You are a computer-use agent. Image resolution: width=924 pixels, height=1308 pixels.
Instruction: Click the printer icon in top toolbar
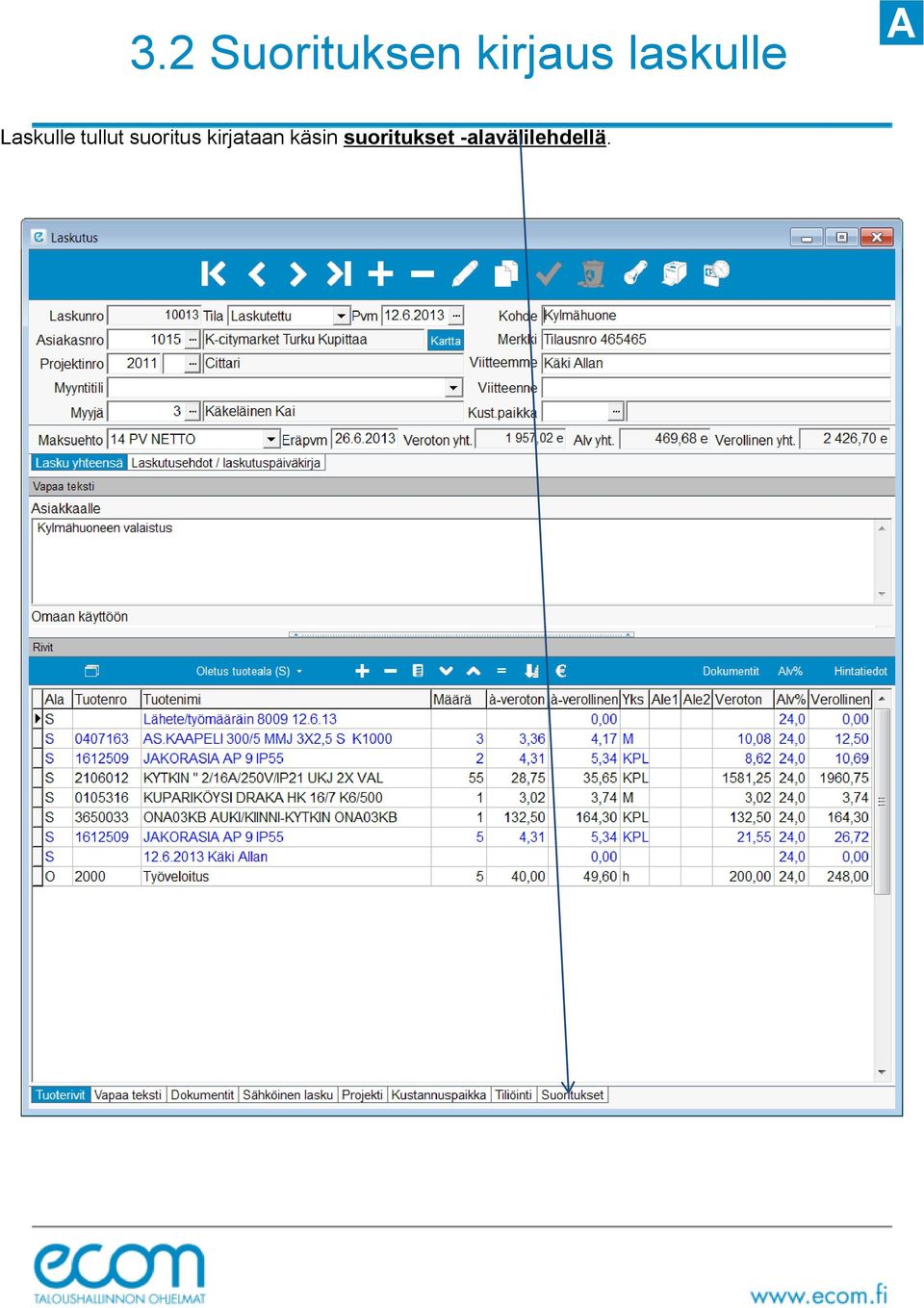tap(675, 274)
